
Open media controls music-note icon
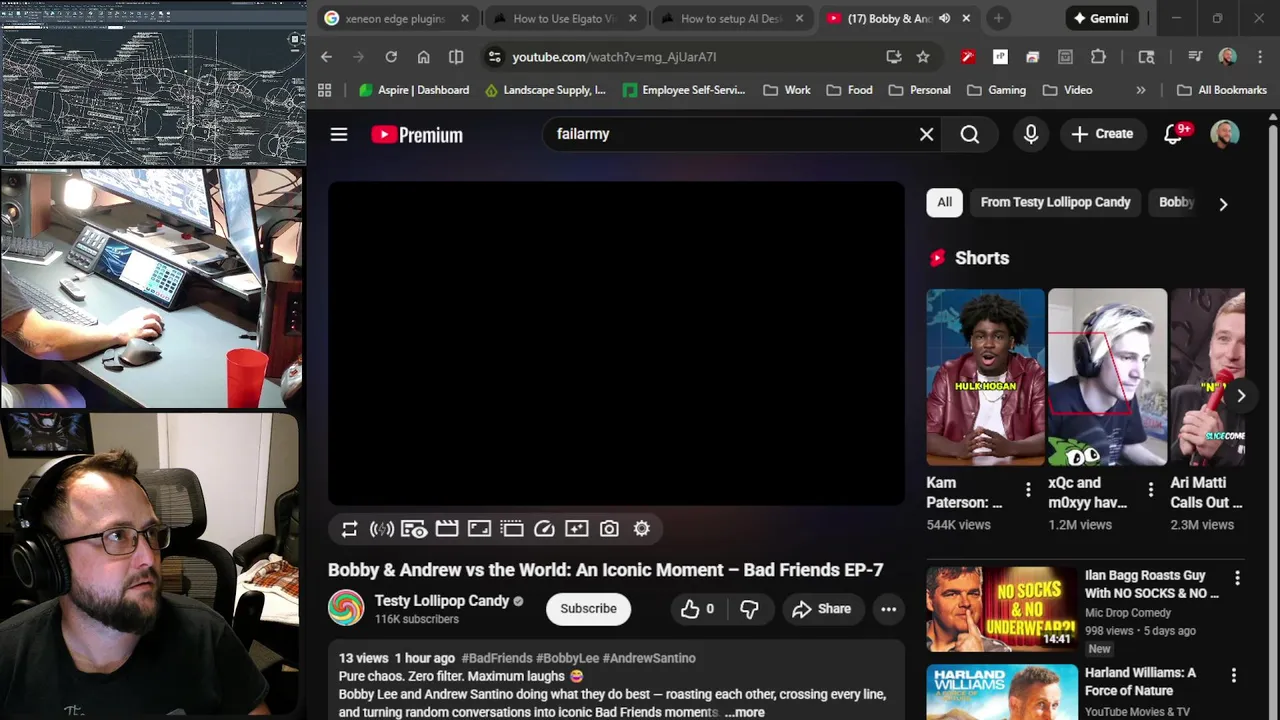(x=1195, y=57)
